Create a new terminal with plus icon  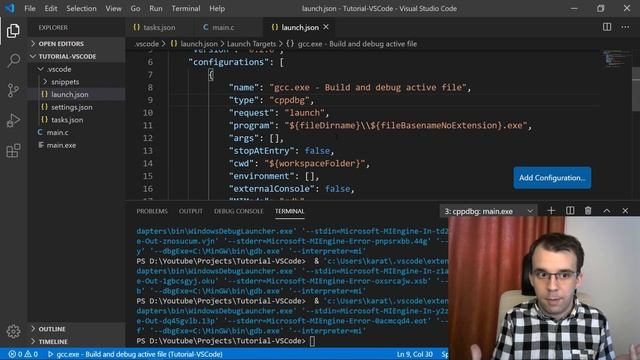551,211
